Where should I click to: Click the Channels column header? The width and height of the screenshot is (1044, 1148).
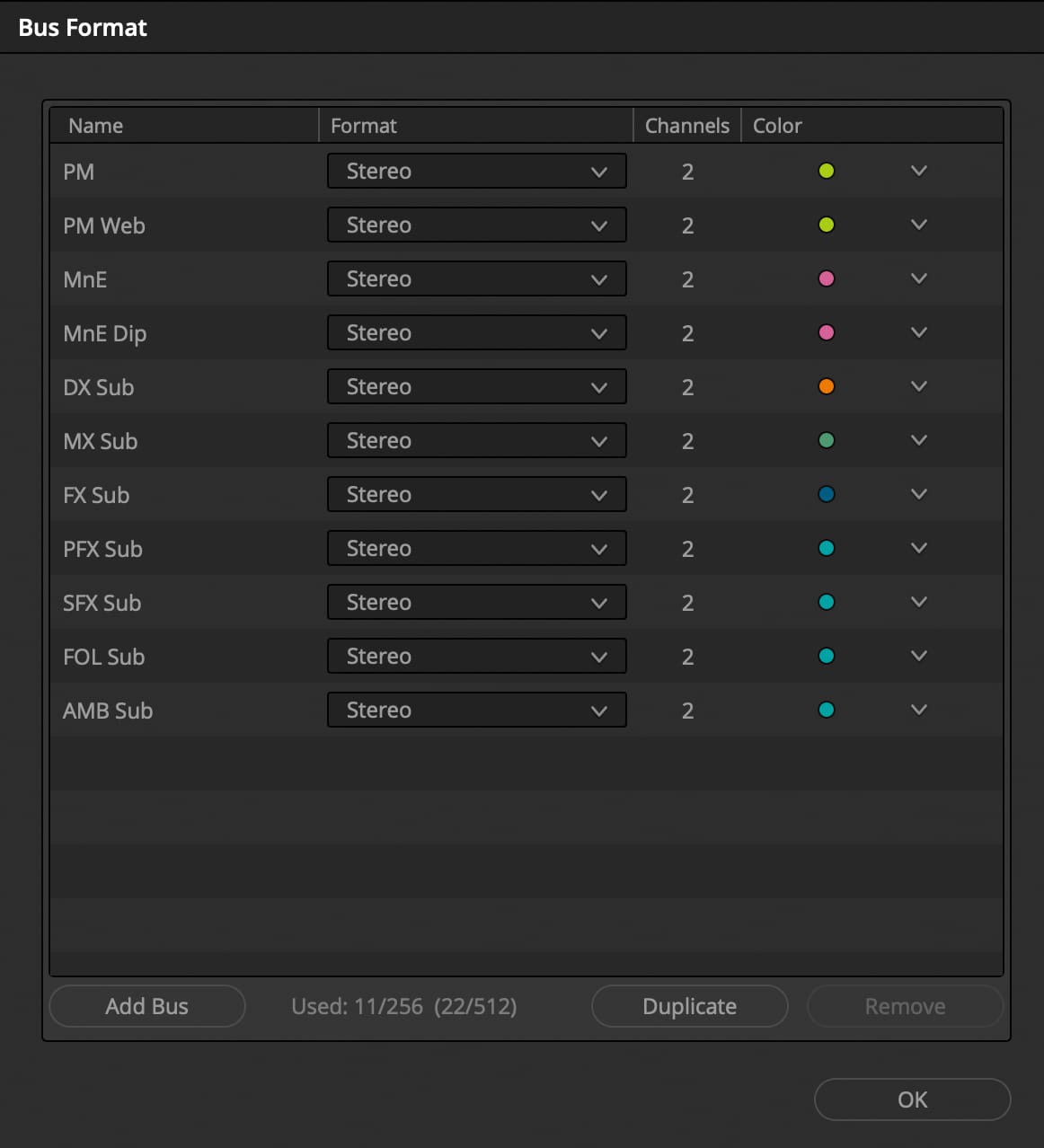[686, 126]
